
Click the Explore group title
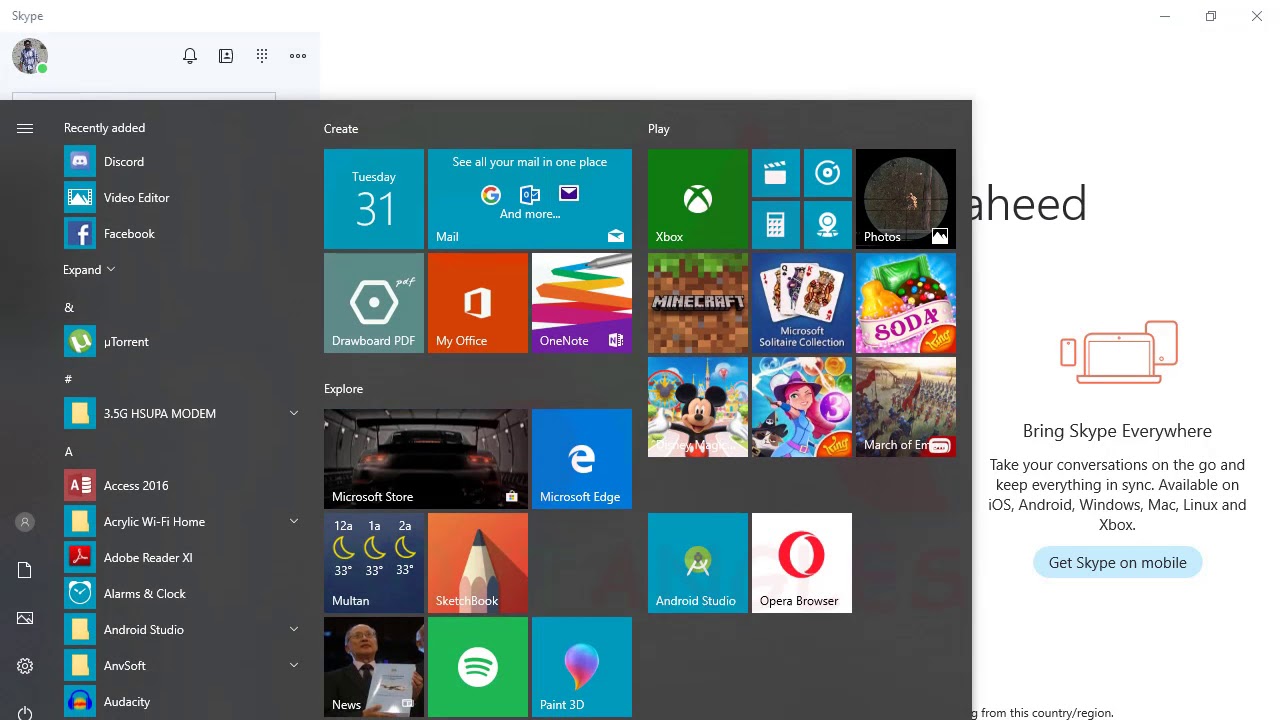click(x=343, y=389)
